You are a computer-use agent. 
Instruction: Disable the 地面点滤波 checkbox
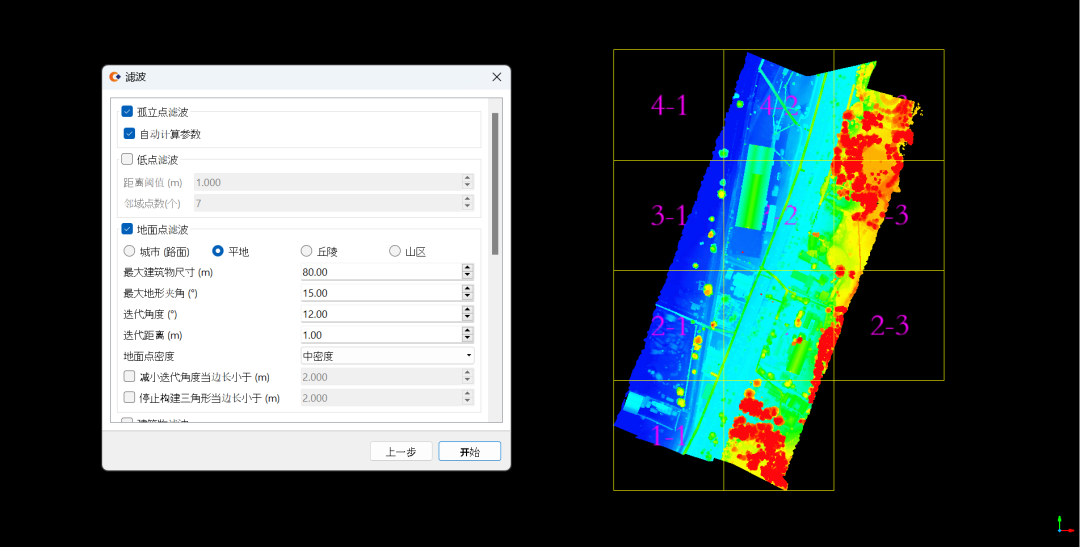tap(127, 229)
